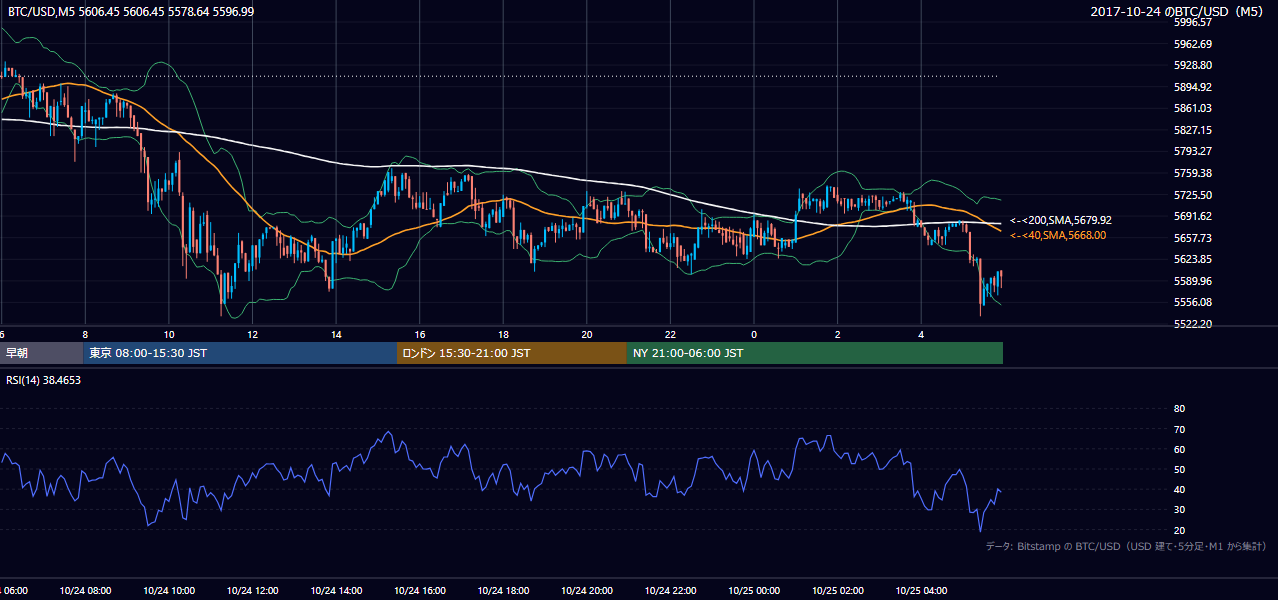Click the 2017-10-24 BTC/USD (M5) title
This screenshot has width=1278, height=600.
pyautogui.click(x=1179, y=12)
